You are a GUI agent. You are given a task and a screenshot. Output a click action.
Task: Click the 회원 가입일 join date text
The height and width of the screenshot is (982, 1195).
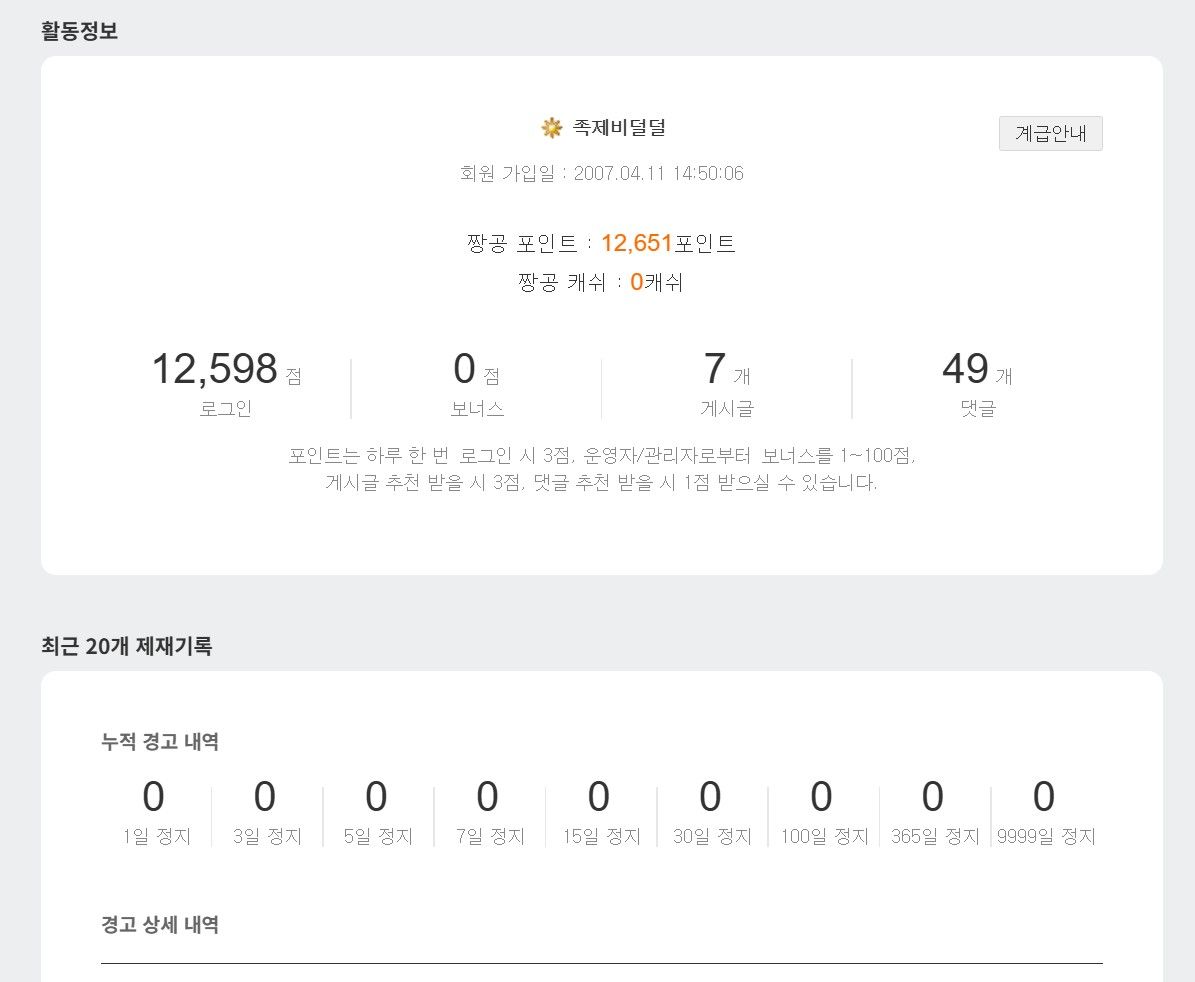click(x=601, y=174)
